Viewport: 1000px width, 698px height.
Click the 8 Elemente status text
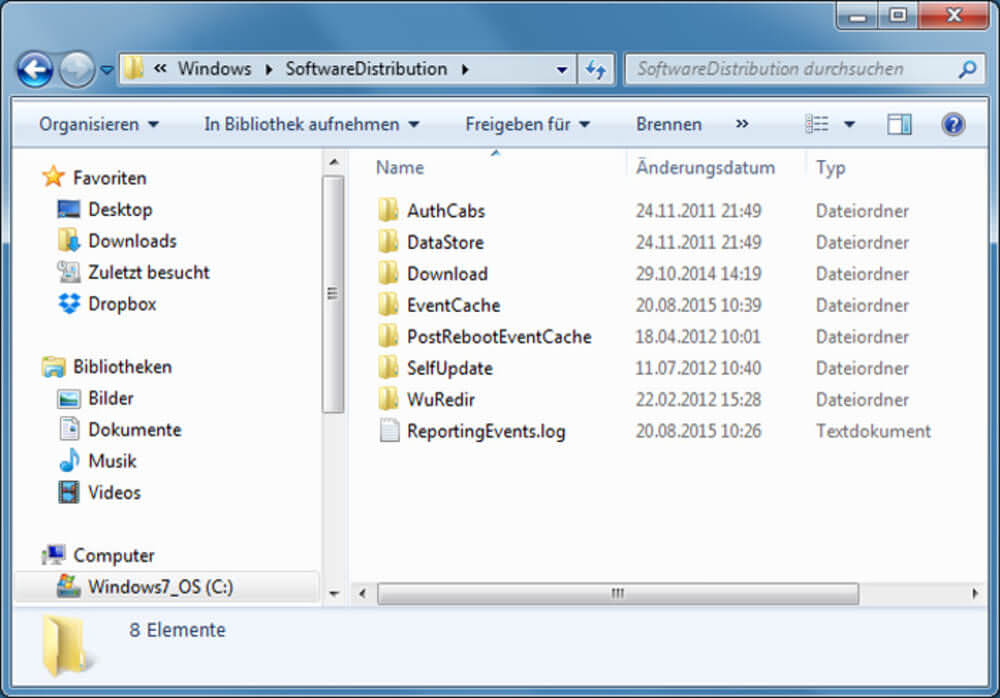coord(177,630)
